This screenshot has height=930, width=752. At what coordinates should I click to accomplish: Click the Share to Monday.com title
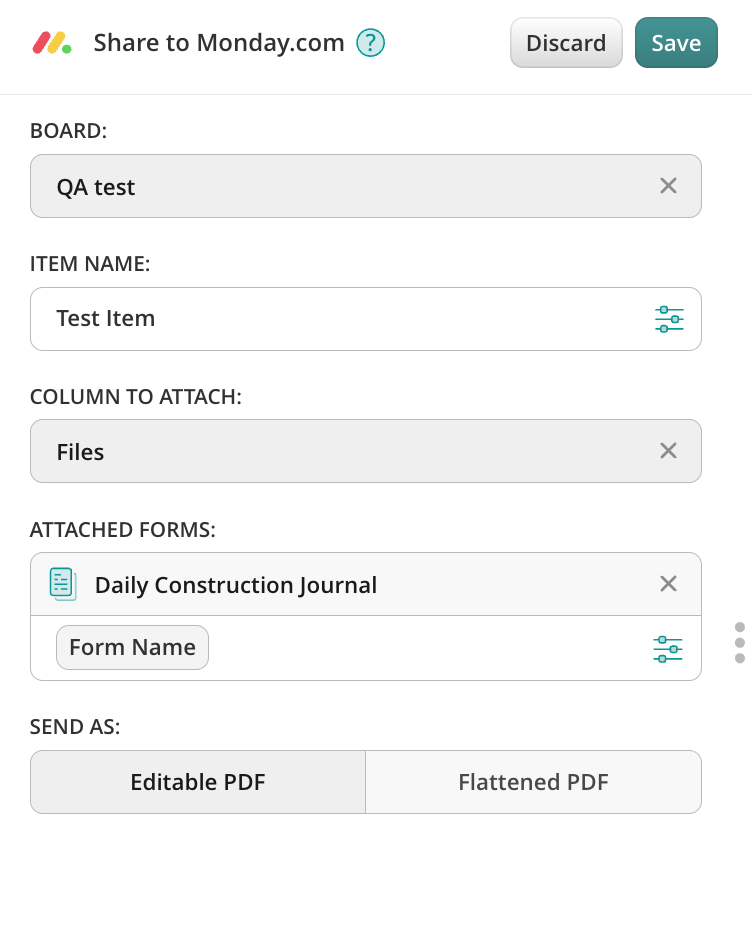tap(219, 43)
